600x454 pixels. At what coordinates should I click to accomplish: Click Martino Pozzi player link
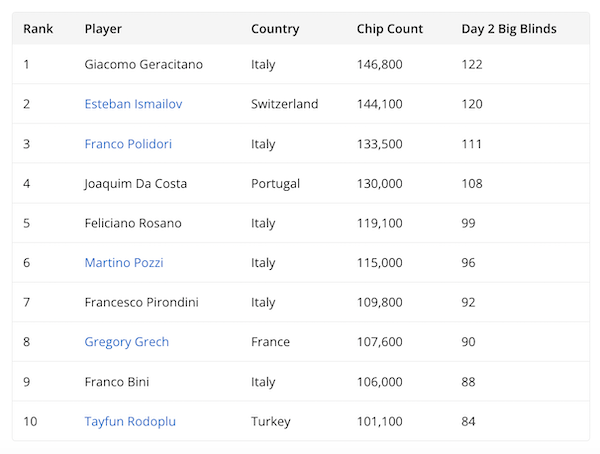(x=124, y=263)
